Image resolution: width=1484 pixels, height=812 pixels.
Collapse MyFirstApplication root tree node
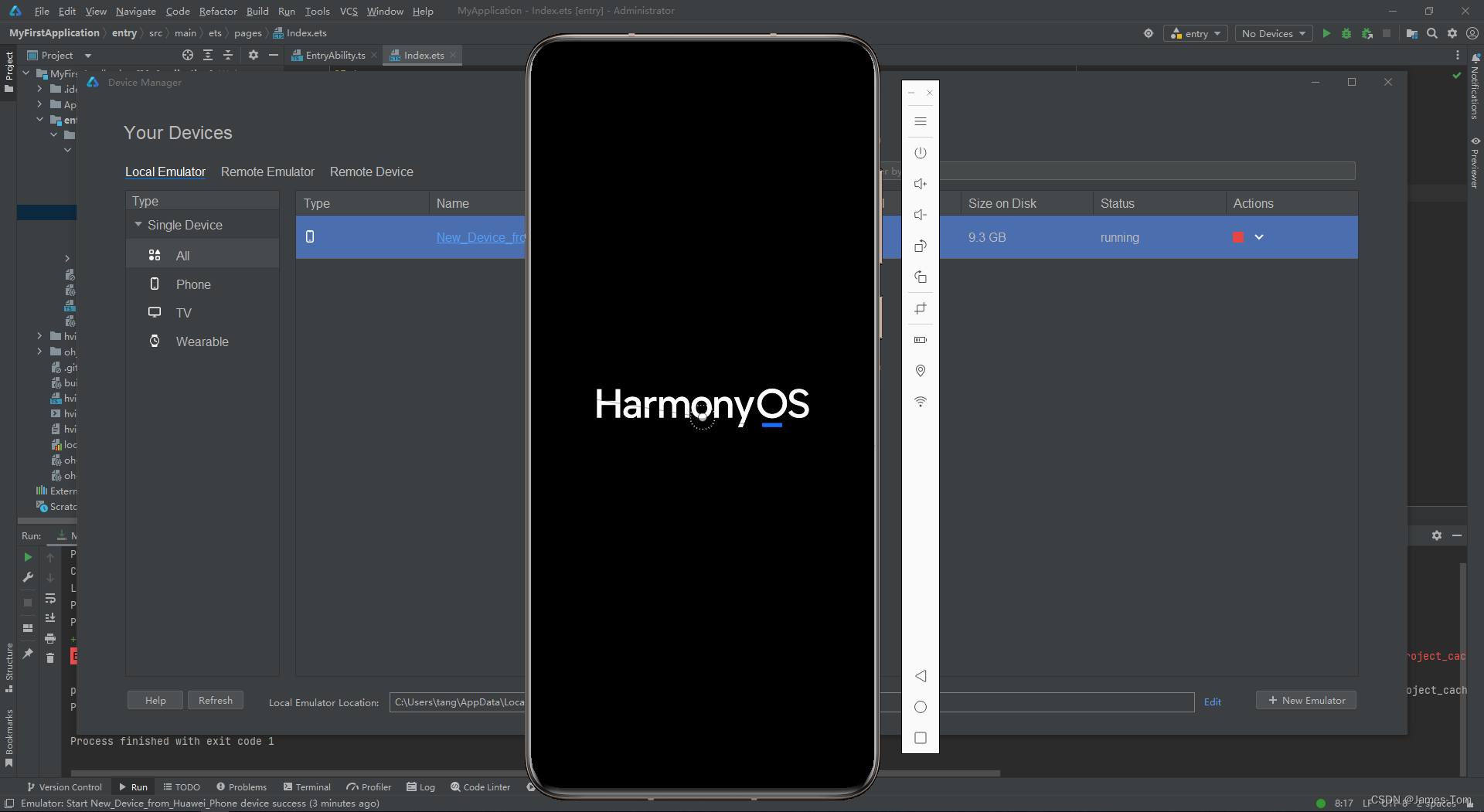point(26,73)
